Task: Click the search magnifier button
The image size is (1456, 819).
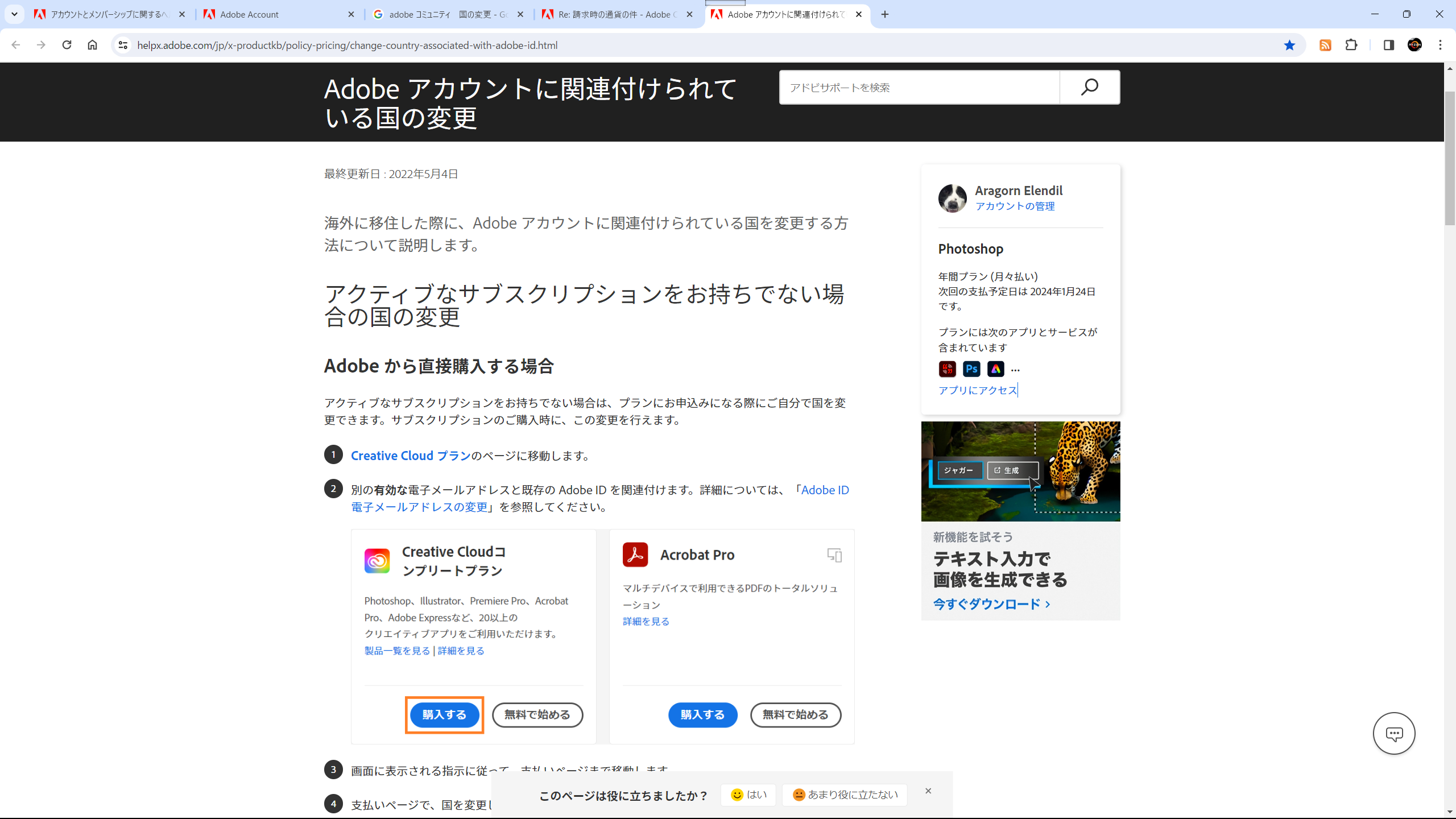Action: click(x=1090, y=88)
